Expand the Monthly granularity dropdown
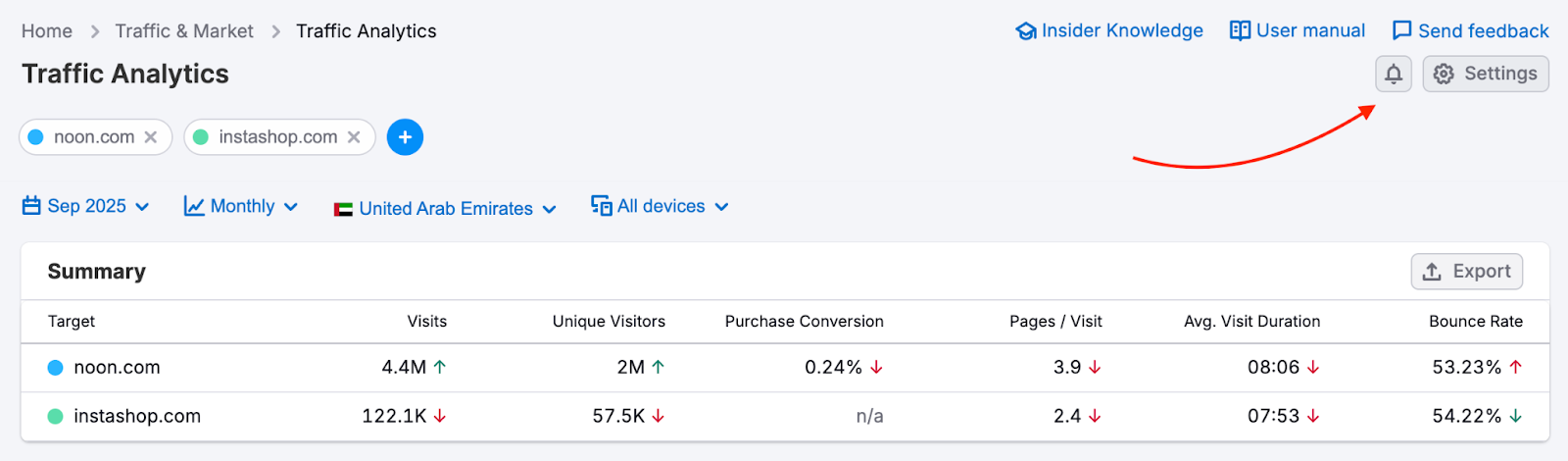 pyautogui.click(x=241, y=207)
